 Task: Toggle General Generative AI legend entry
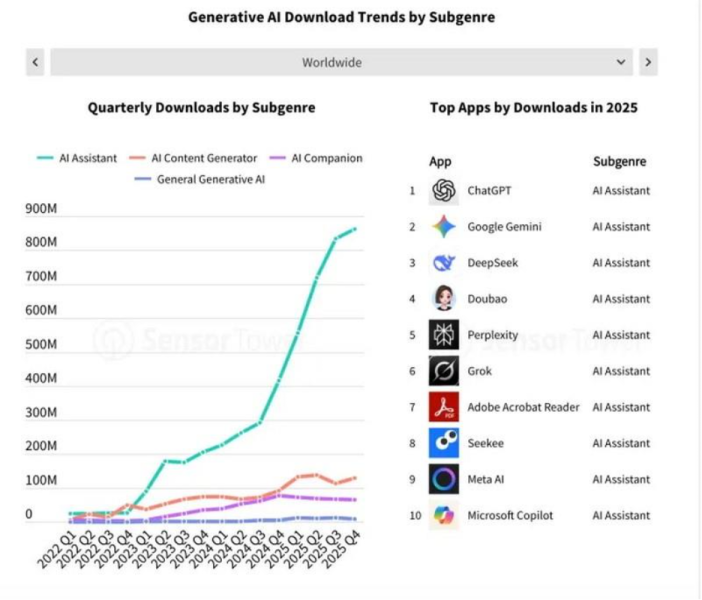coord(199,180)
